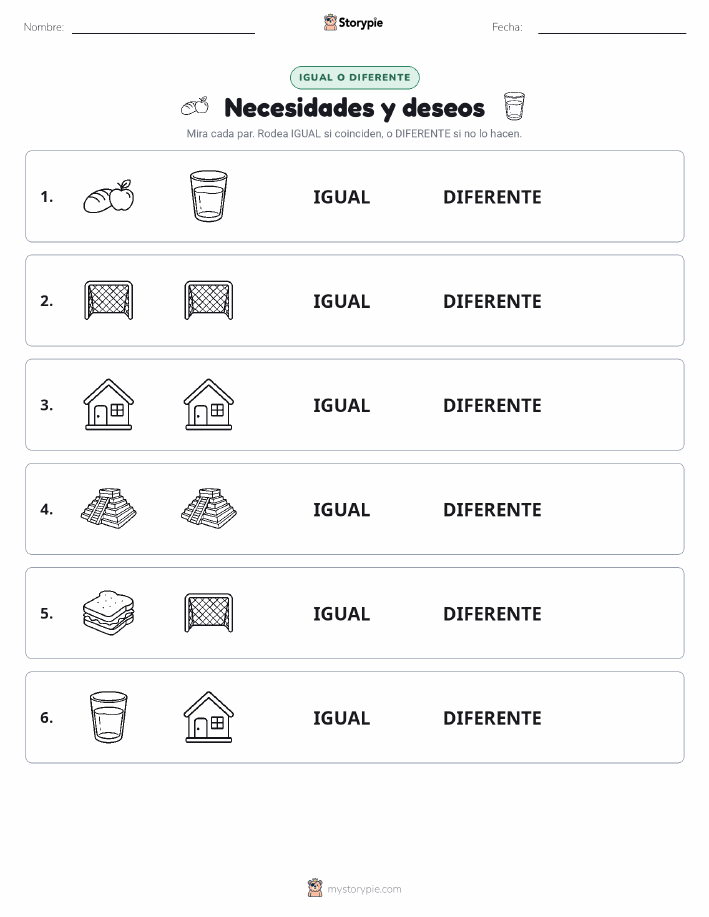Screen dimensions: 709x917
Task: Select the house icon in row 6
Action: point(209,717)
